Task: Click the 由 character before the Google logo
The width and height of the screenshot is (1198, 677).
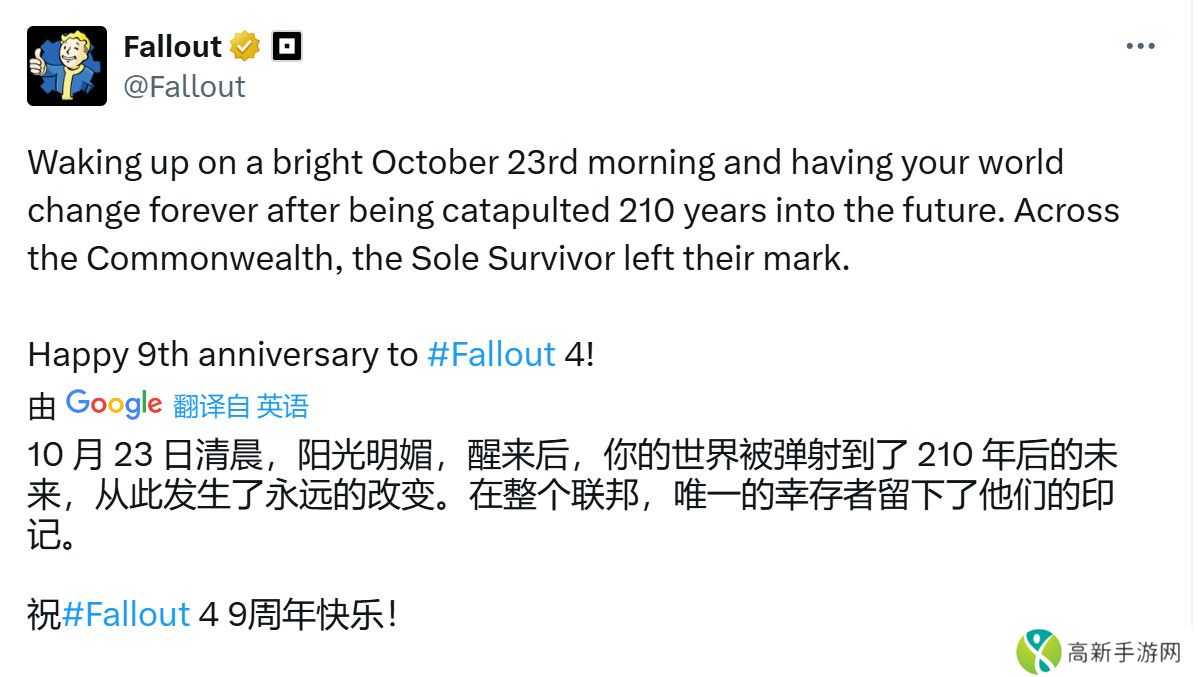Action: pos(42,406)
